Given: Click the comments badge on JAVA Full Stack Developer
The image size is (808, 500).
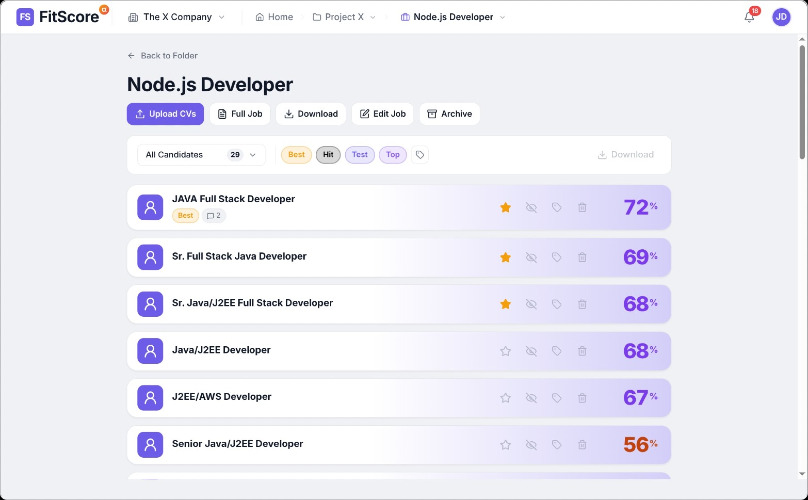Looking at the screenshot, I should [x=214, y=215].
